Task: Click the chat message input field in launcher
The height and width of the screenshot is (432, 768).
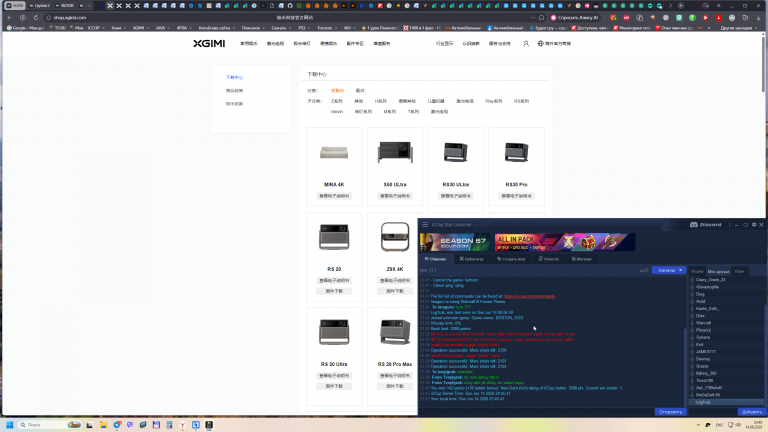Action: (536, 412)
